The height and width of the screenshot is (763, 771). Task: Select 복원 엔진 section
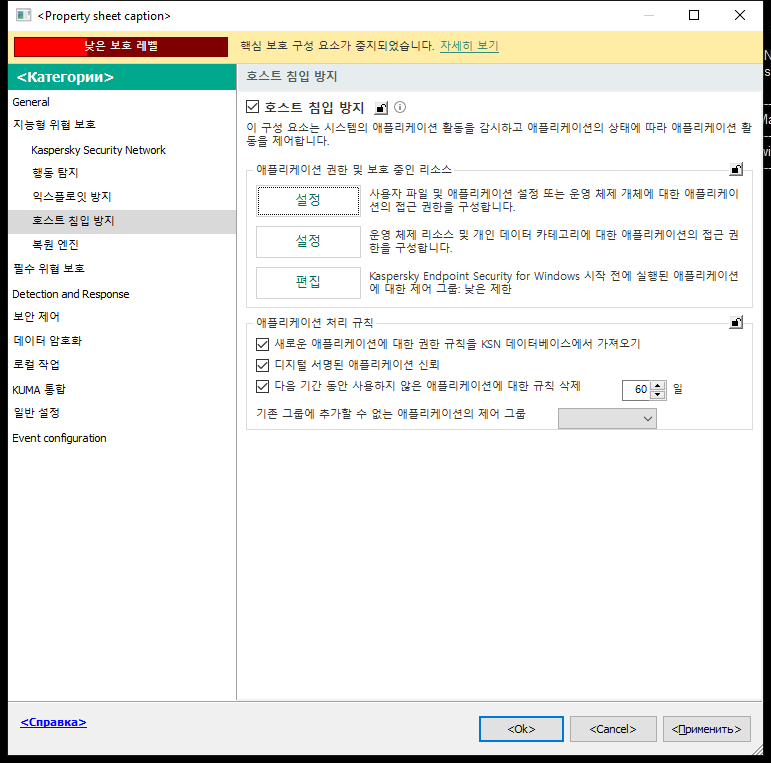click(55, 245)
